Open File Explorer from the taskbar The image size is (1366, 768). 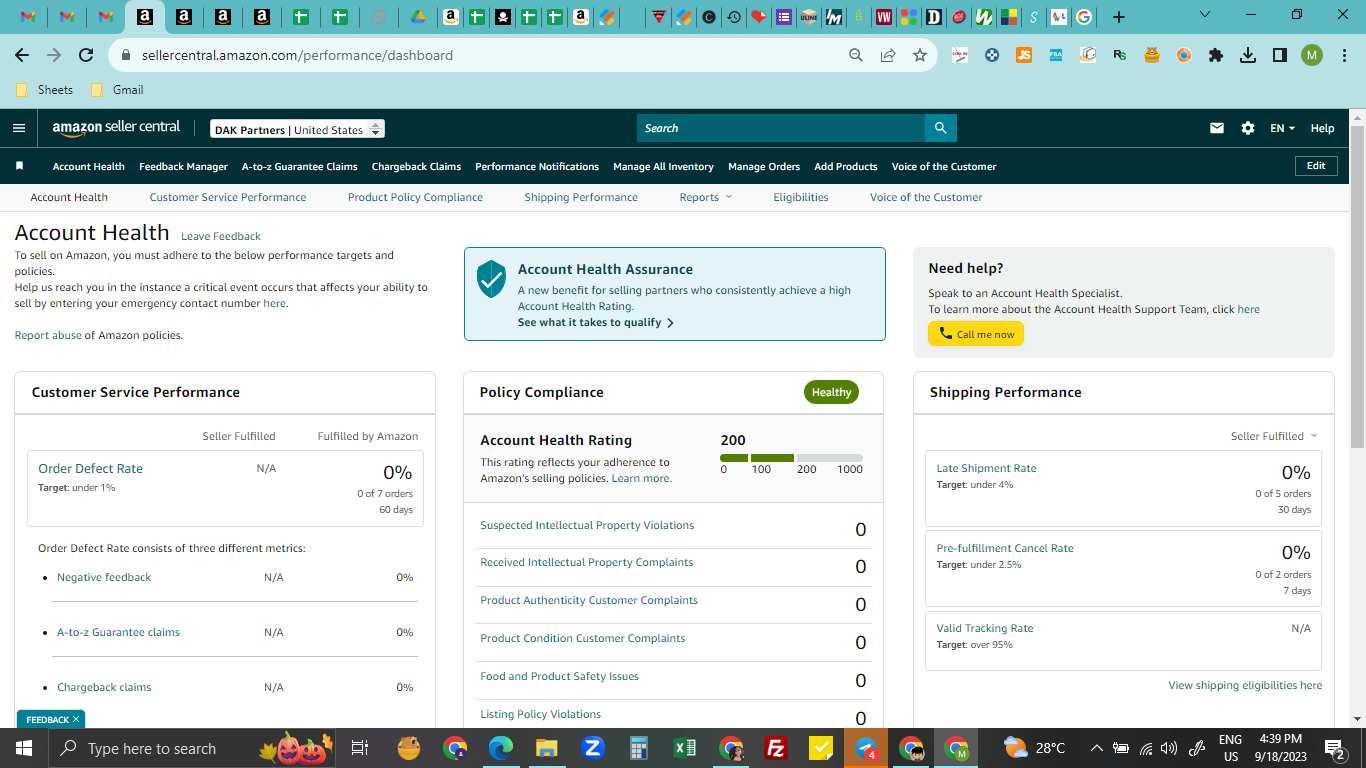click(x=546, y=748)
